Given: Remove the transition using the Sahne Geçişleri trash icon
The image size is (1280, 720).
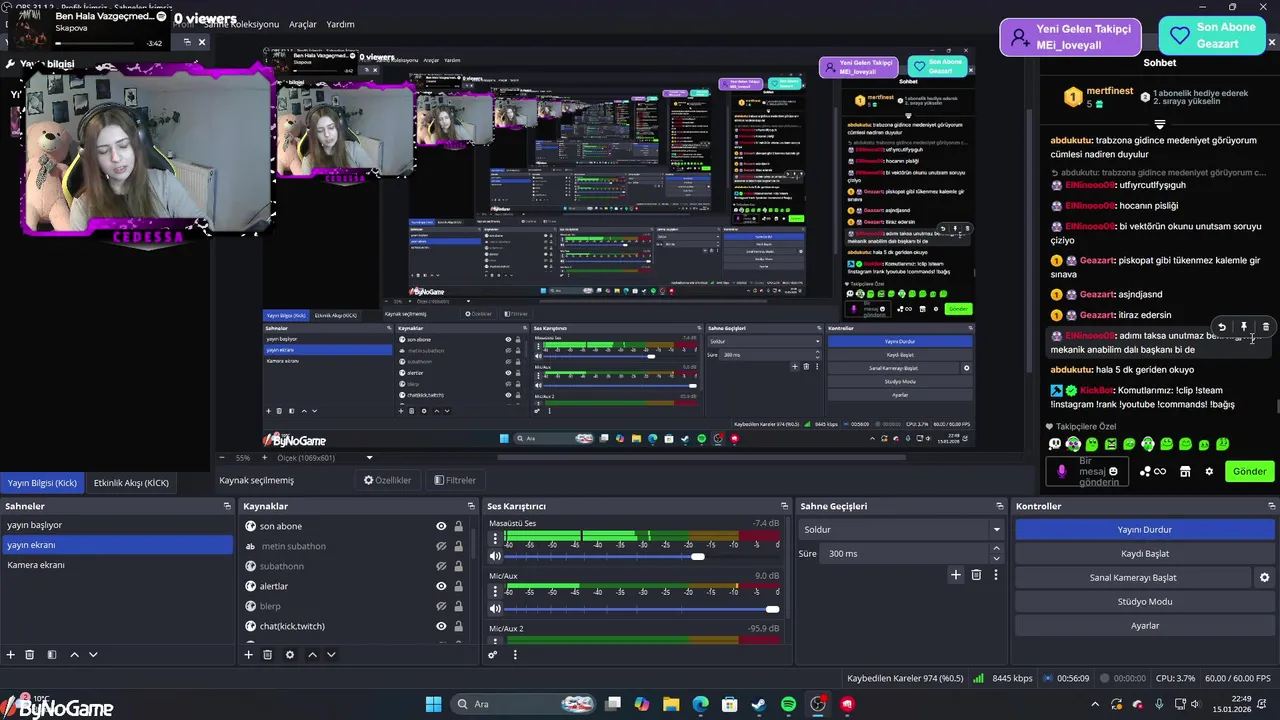Looking at the screenshot, I should (977, 575).
